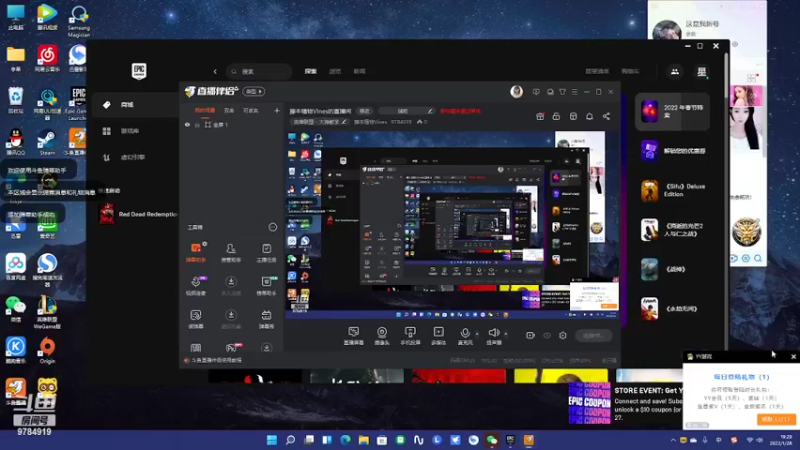Open 2022 年春节特卖 in Epic list
This screenshot has width=800, height=450.
(671, 111)
